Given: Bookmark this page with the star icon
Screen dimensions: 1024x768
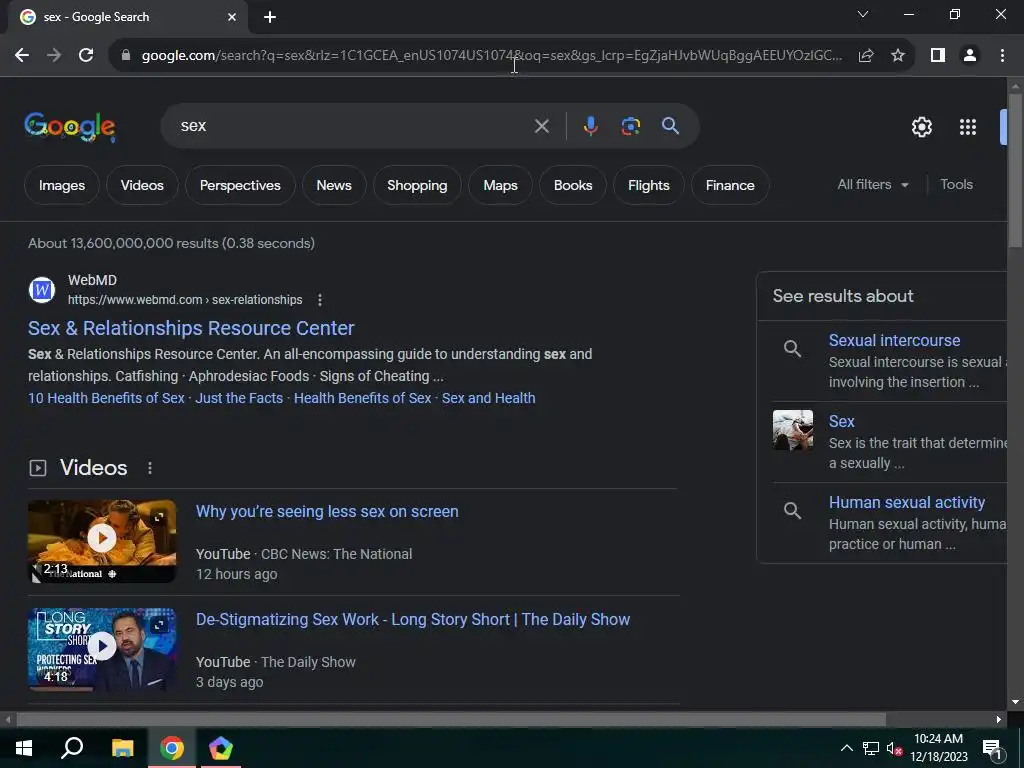Looking at the screenshot, I should (x=898, y=56).
